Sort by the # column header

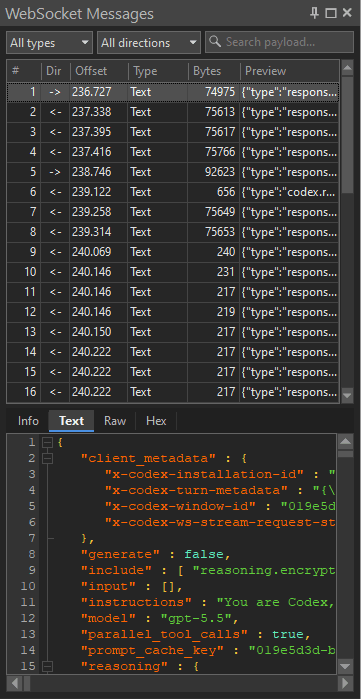pos(24,71)
